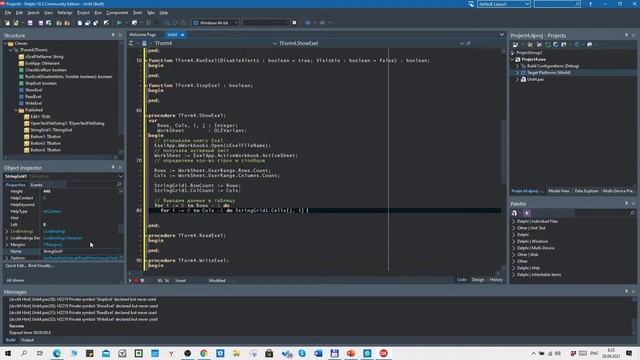Click the Quick Edit link
640x360 pixels.
click(x=15, y=266)
